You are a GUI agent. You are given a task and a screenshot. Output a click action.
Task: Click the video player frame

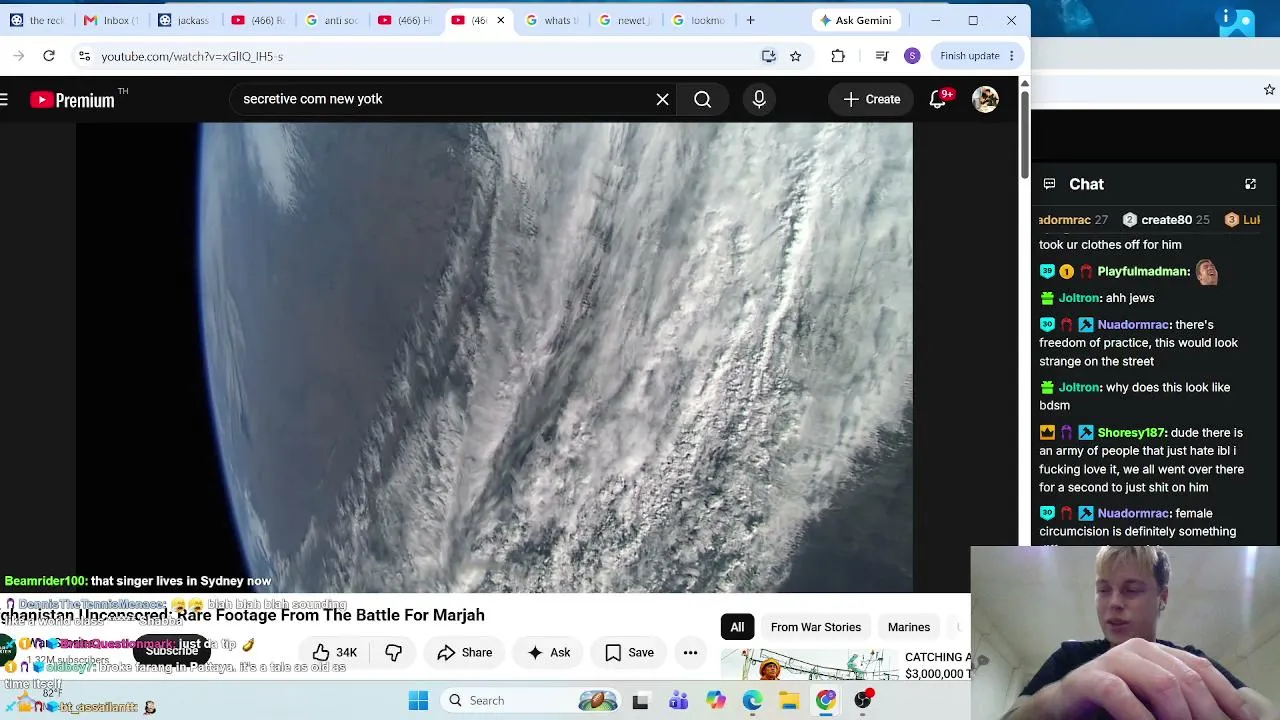pyautogui.click(x=494, y=358)
